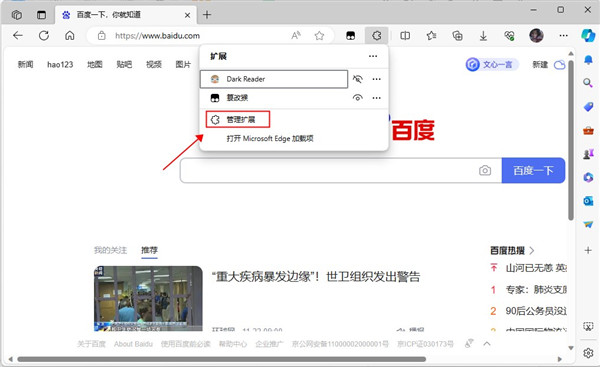Click the horizontal page scrollbar
Viewport: 600px width, 367px height.
[222, 359]
